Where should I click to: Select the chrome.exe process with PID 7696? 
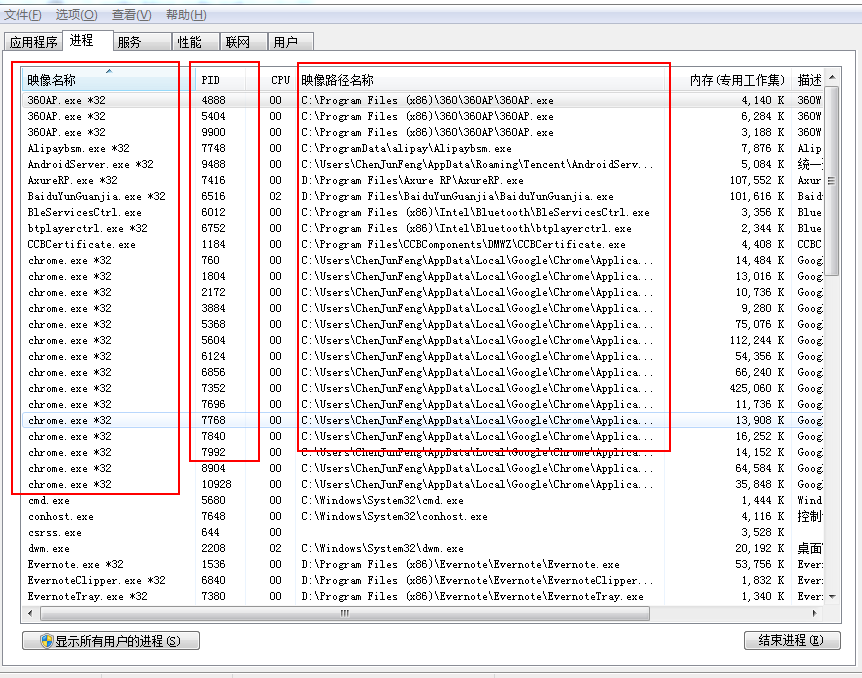click(x=422, y=404)
